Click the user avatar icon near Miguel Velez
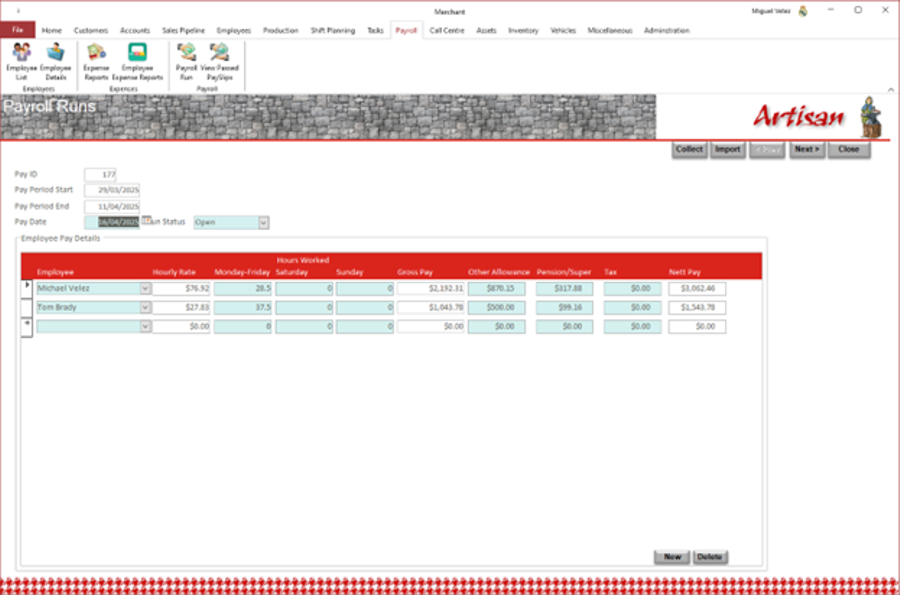900x595 pixels. tap(803, 11)
